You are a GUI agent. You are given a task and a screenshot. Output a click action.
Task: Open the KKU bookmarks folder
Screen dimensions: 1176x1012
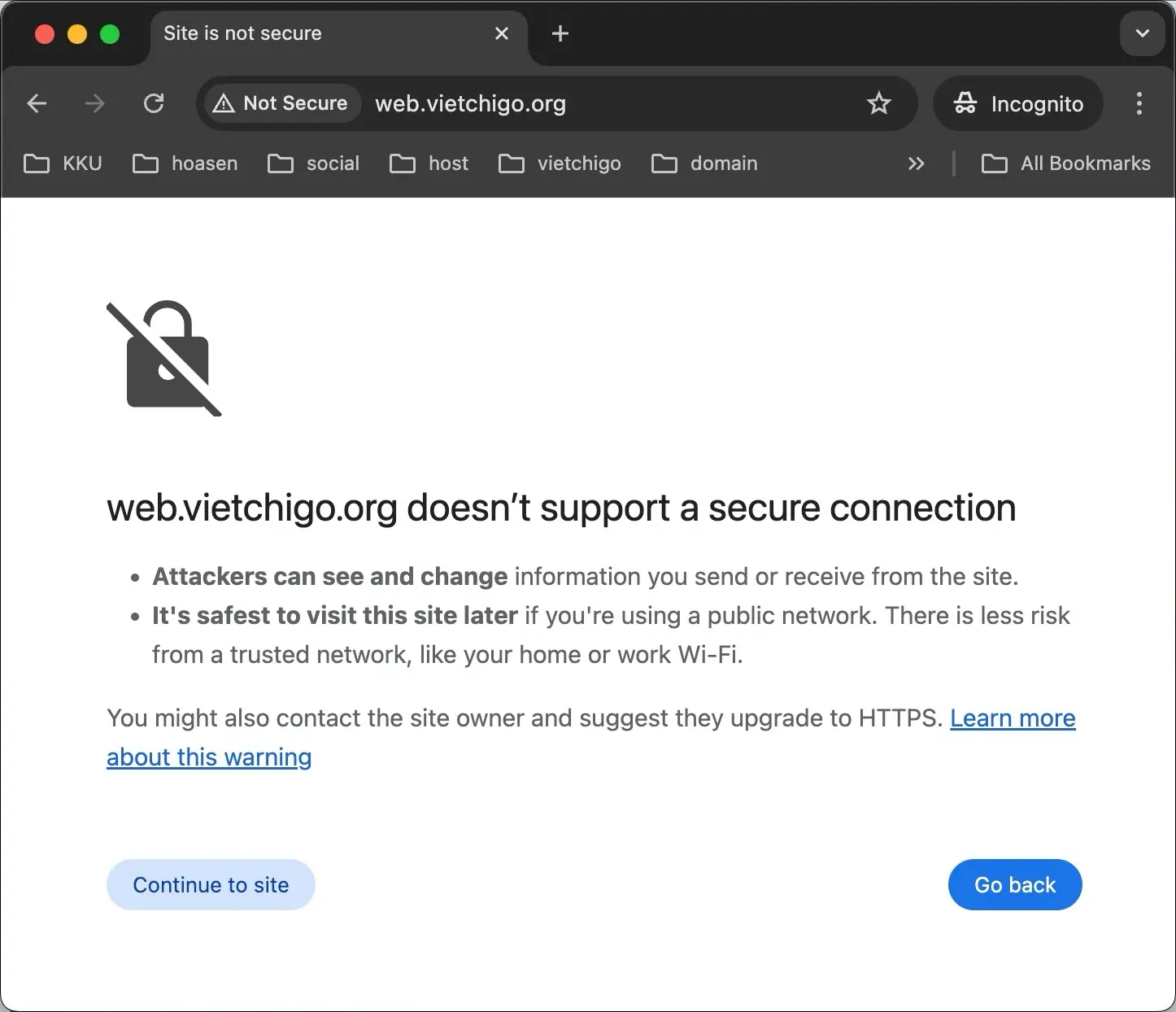point(63,164)
